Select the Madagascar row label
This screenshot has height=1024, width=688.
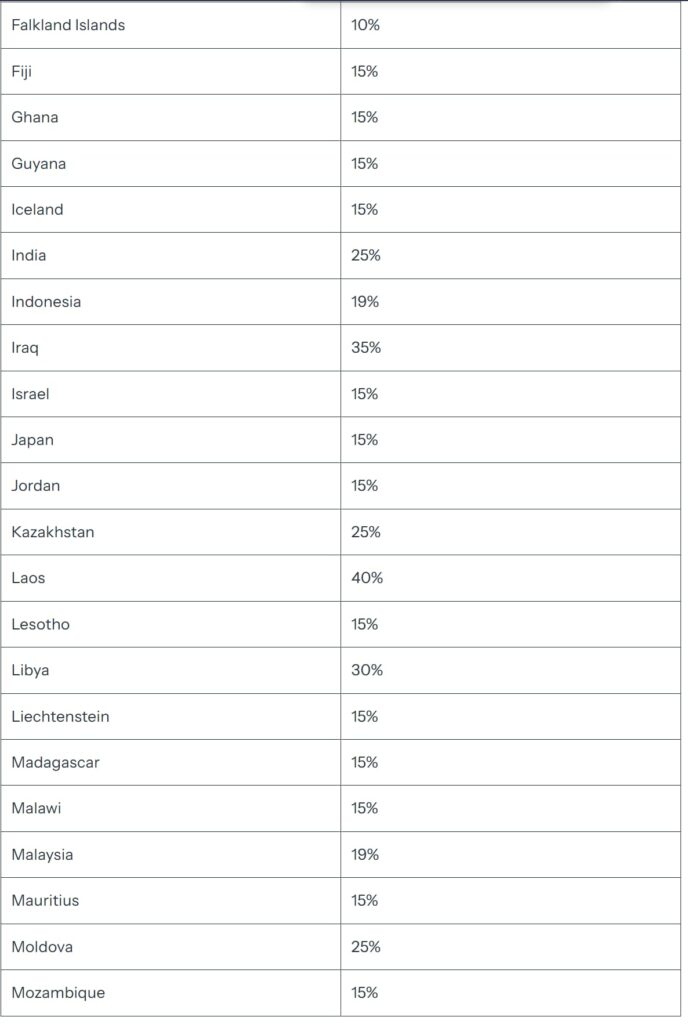click(56, 762)
